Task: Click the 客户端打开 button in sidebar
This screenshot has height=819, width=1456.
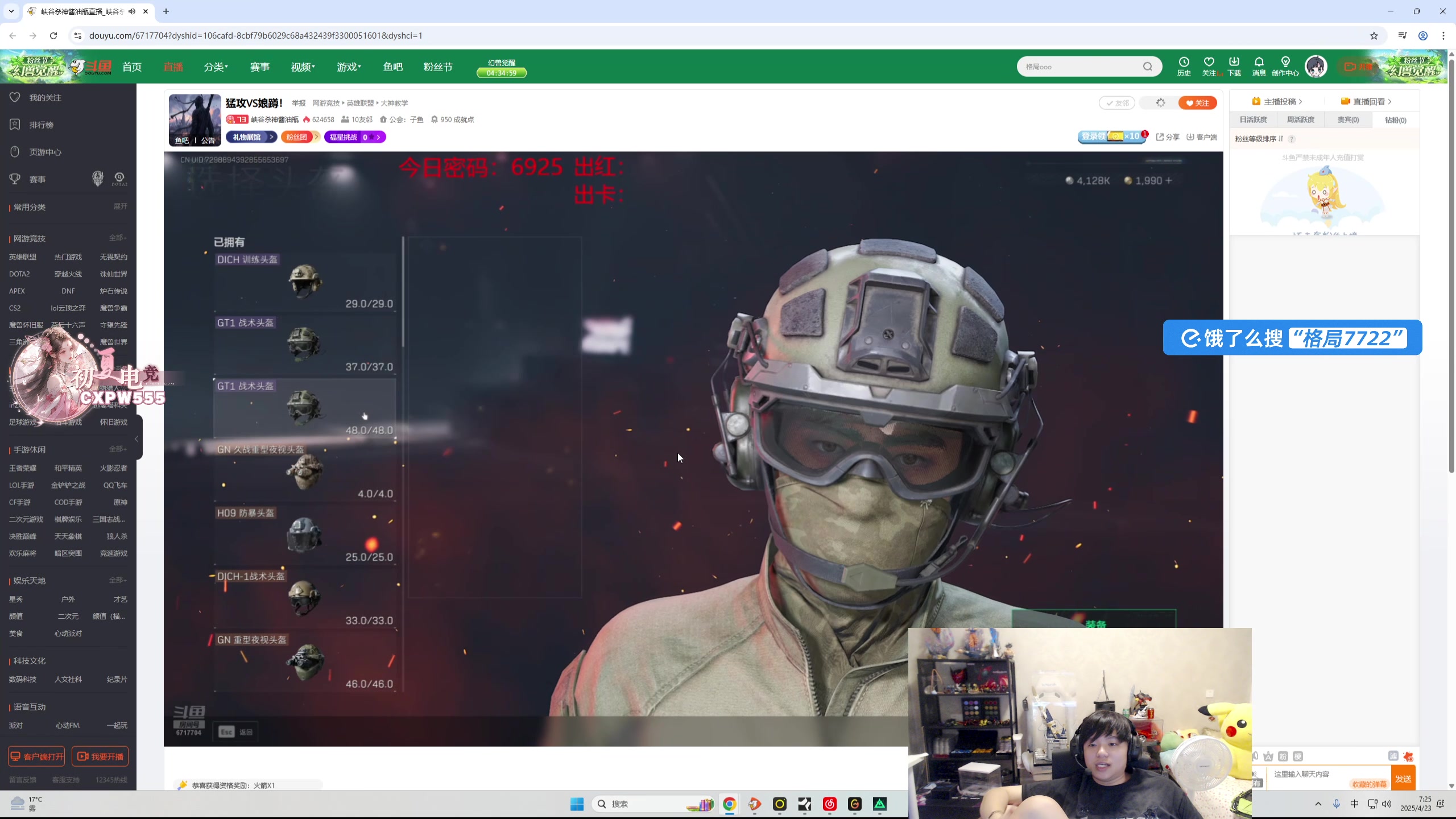Action: click(x=36, y=756)
